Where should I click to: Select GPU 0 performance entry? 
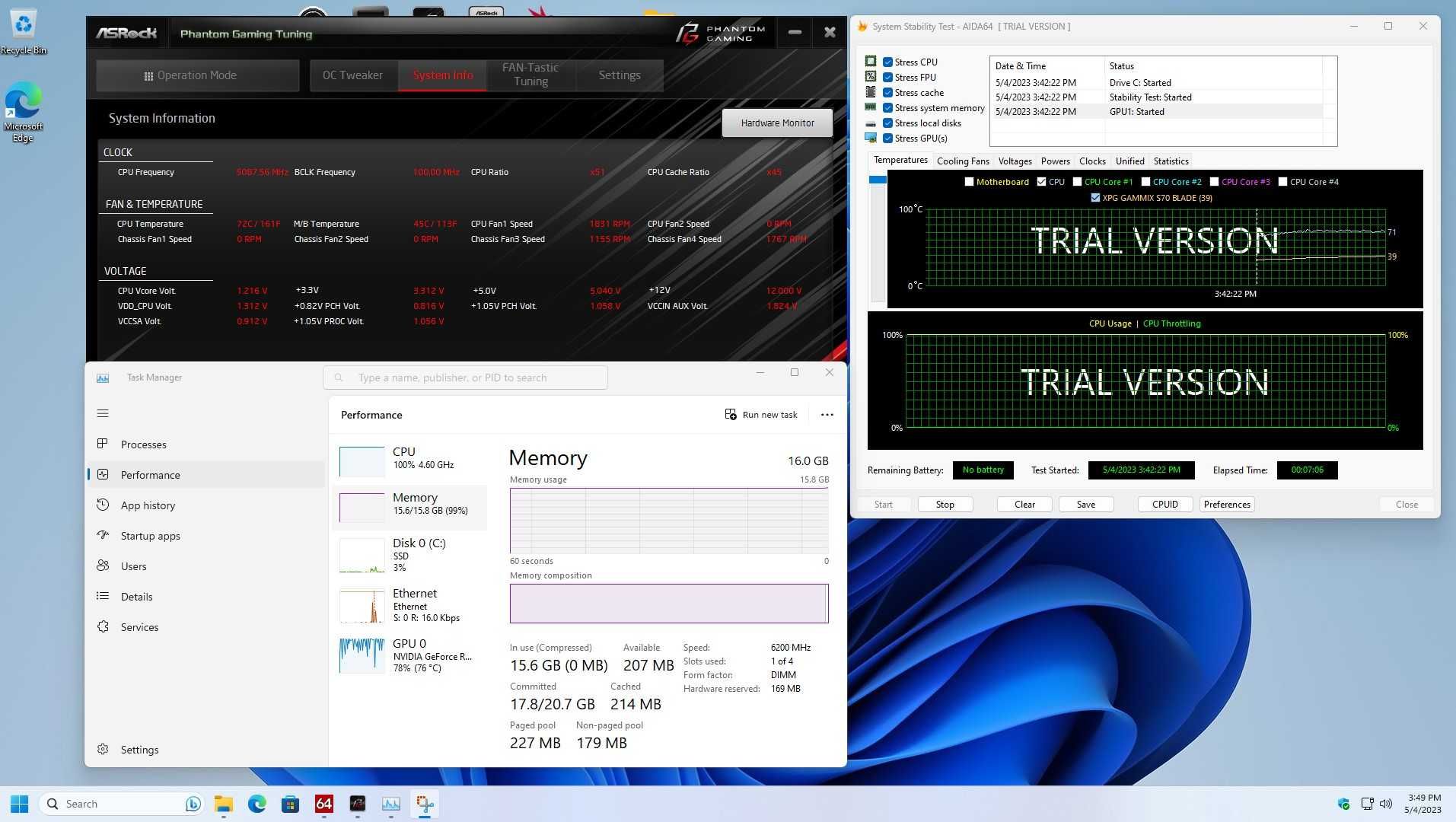pyautogui.click(x=409, y=655)
